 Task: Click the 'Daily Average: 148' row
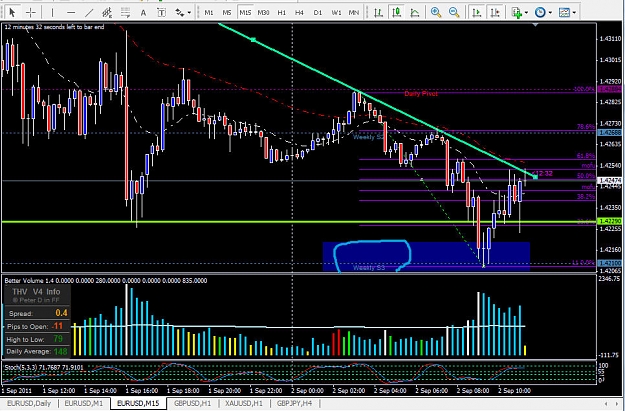(x=37, y=352)
